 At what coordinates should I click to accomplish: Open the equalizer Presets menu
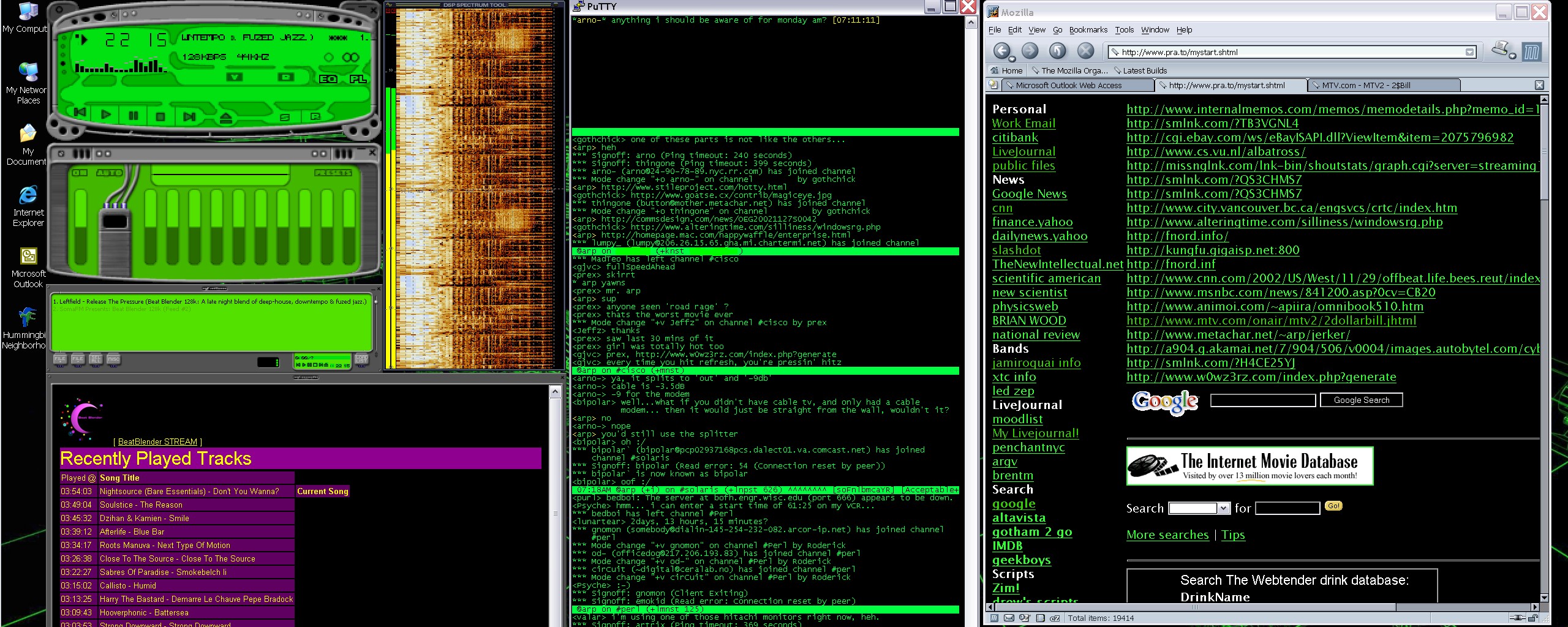(333, 173)
